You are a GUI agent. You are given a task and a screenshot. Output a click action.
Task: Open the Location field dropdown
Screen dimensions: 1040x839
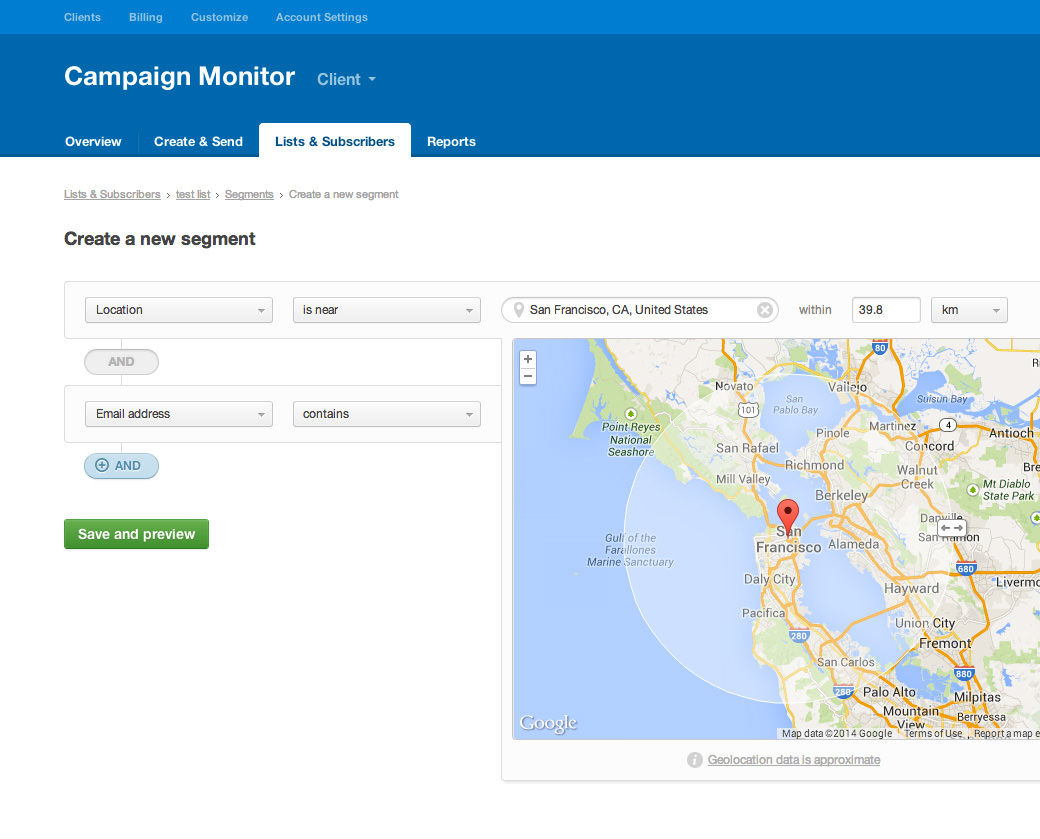pyautogui.click(x=179, y=310)
